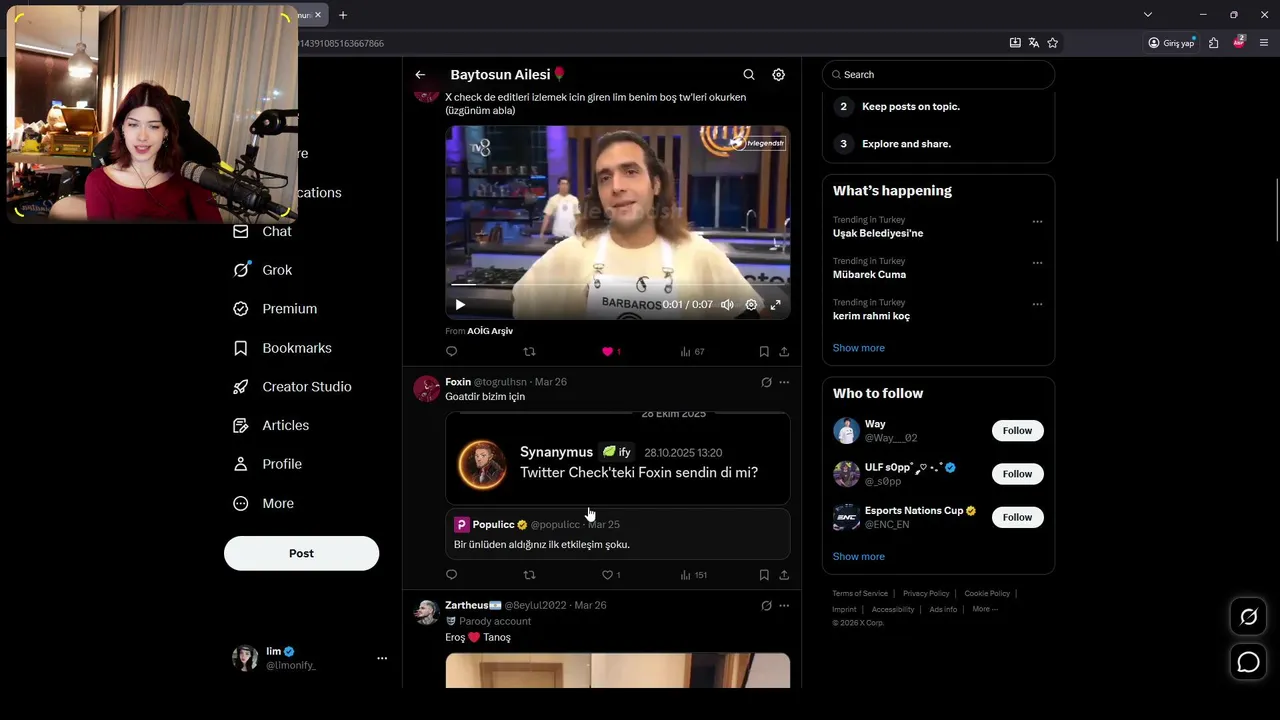Open Profile in the sidebar
1280x720 pixels.
tap(267, 464)
